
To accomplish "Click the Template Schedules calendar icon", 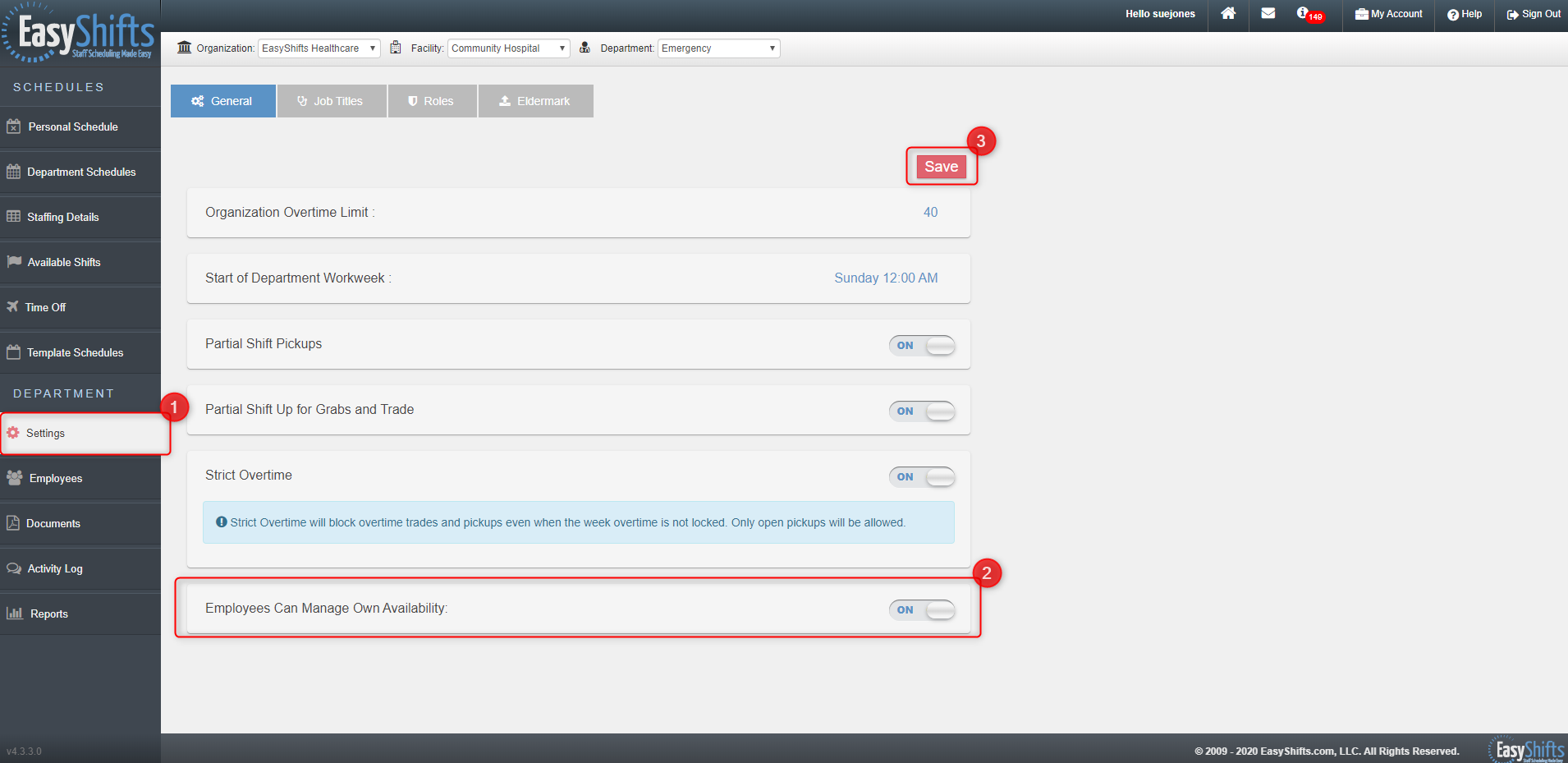I will click(13, 352).
